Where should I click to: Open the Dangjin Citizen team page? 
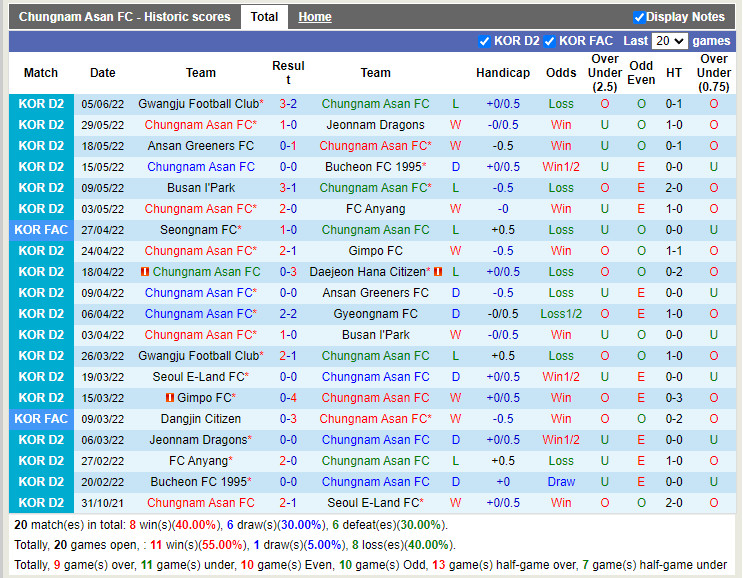pos(200,419)
